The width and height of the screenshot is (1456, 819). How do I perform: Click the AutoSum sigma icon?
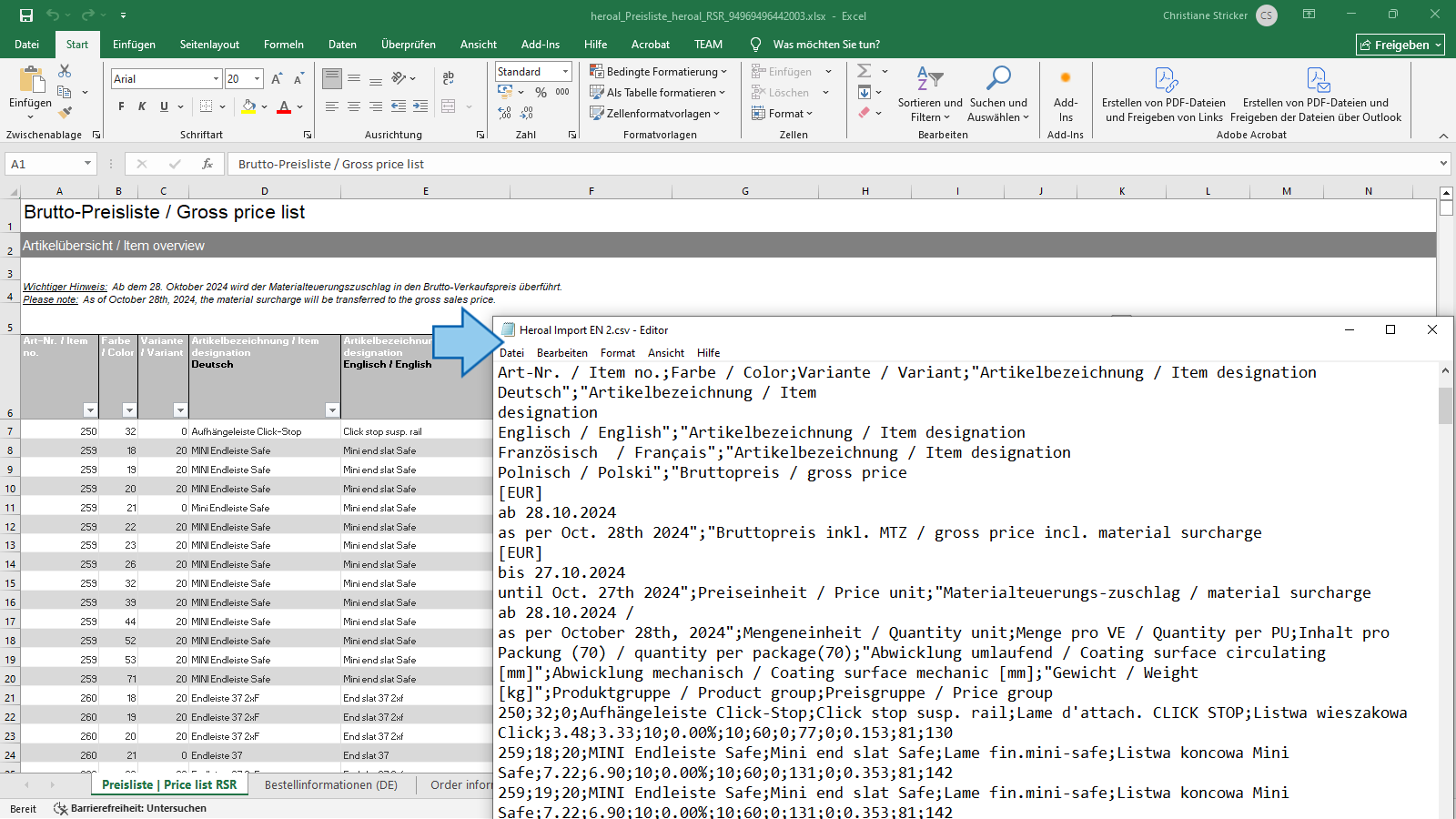tap(864, 71)
